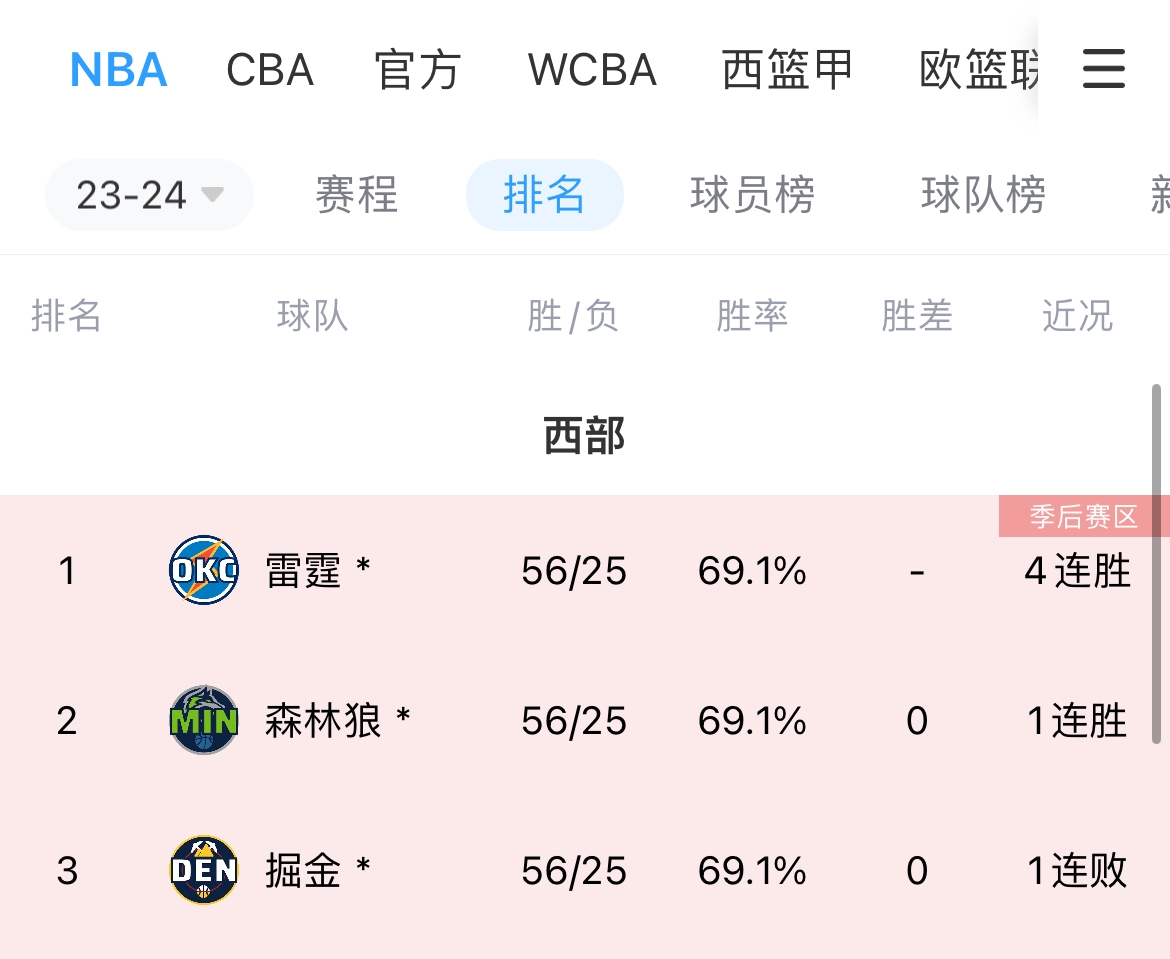
Task: Open the 官方 tab
Action: [x=418, y=70]
